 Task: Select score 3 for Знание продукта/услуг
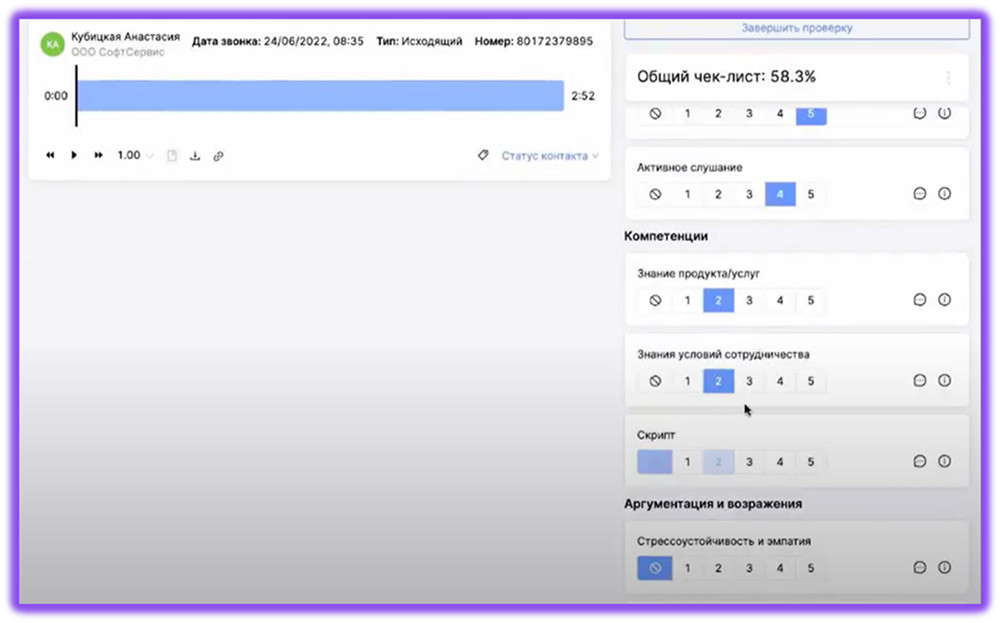coord(749,300)
